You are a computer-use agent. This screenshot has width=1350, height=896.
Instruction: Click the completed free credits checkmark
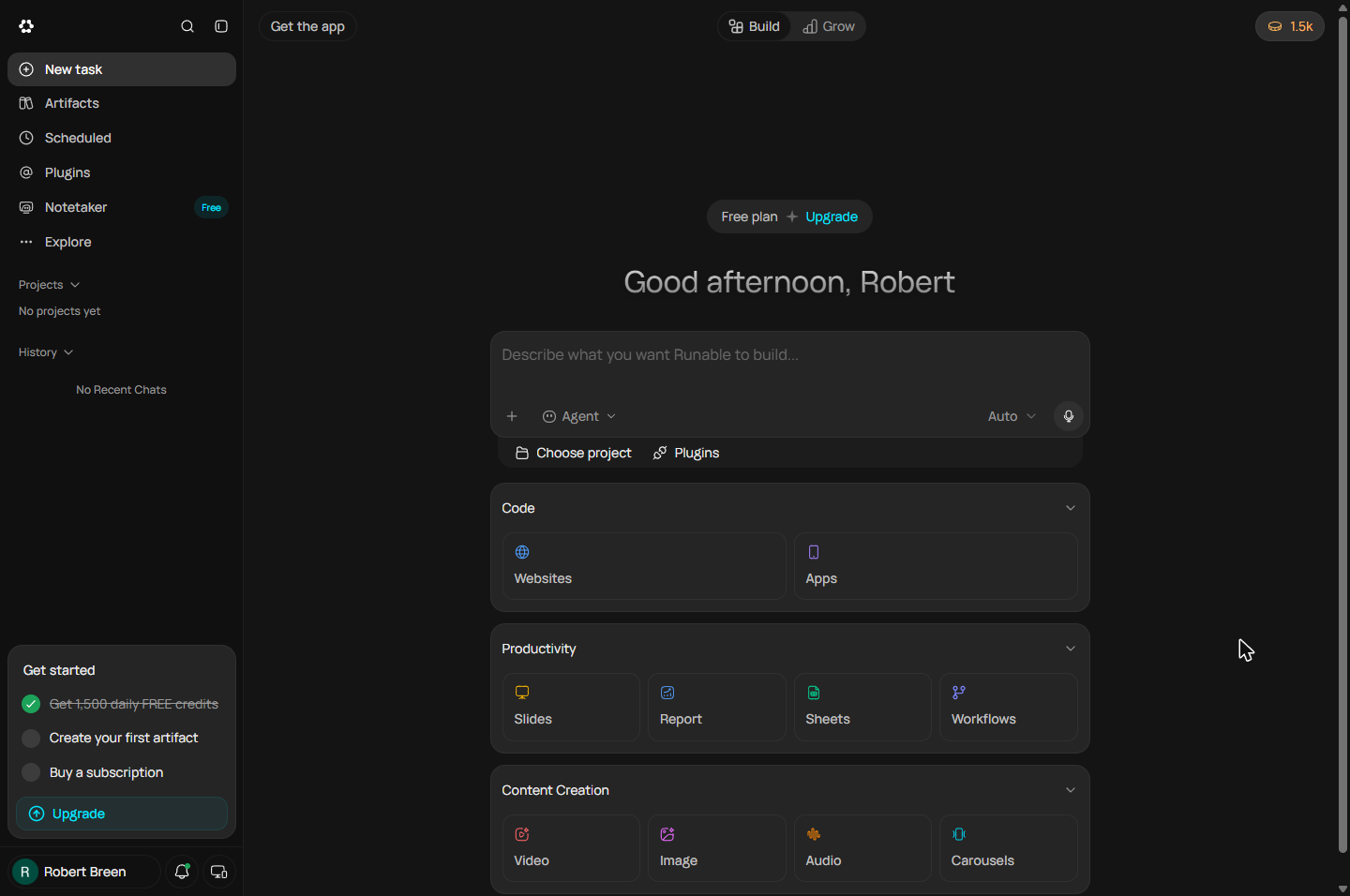31,704
